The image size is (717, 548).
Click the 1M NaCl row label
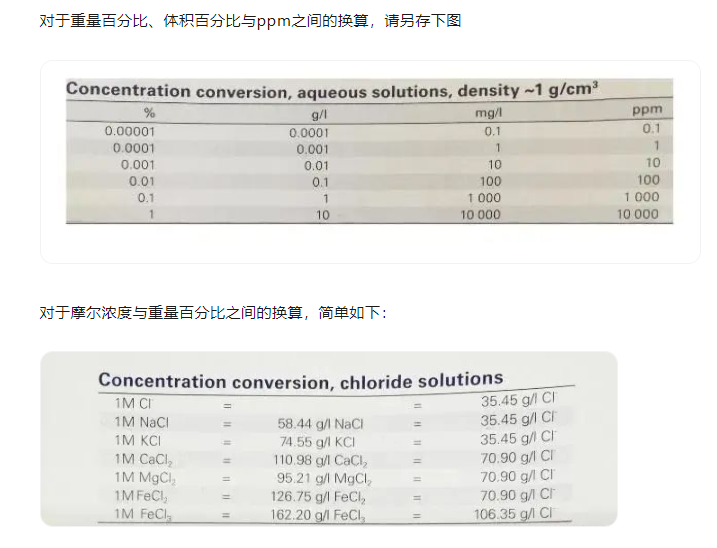click(x=141, y=422)
